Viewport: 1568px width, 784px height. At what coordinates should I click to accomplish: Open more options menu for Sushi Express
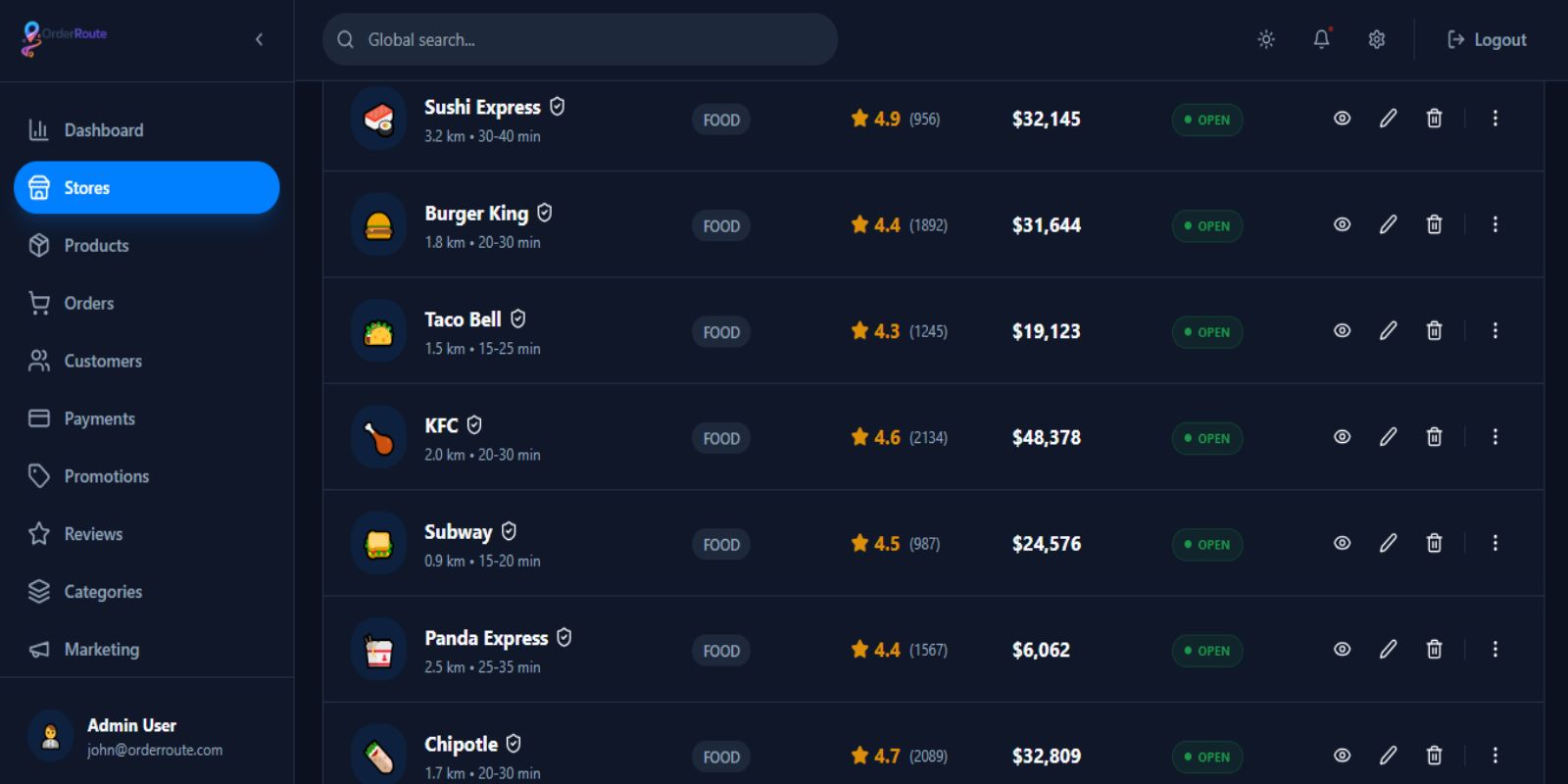1494,119
